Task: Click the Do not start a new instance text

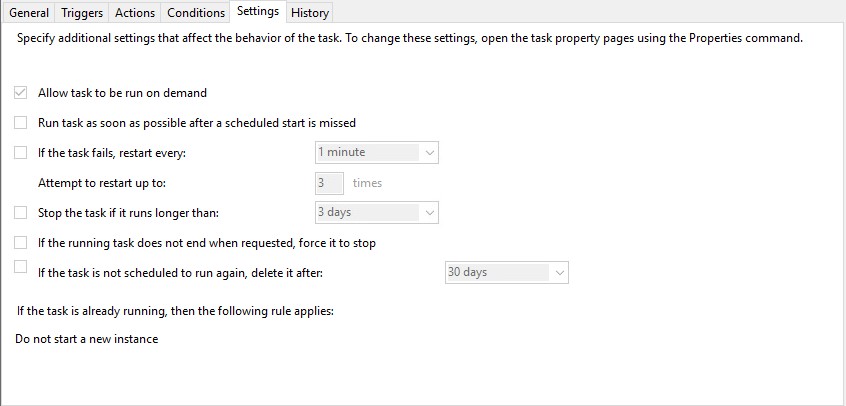Action: (x=87, y=339)
